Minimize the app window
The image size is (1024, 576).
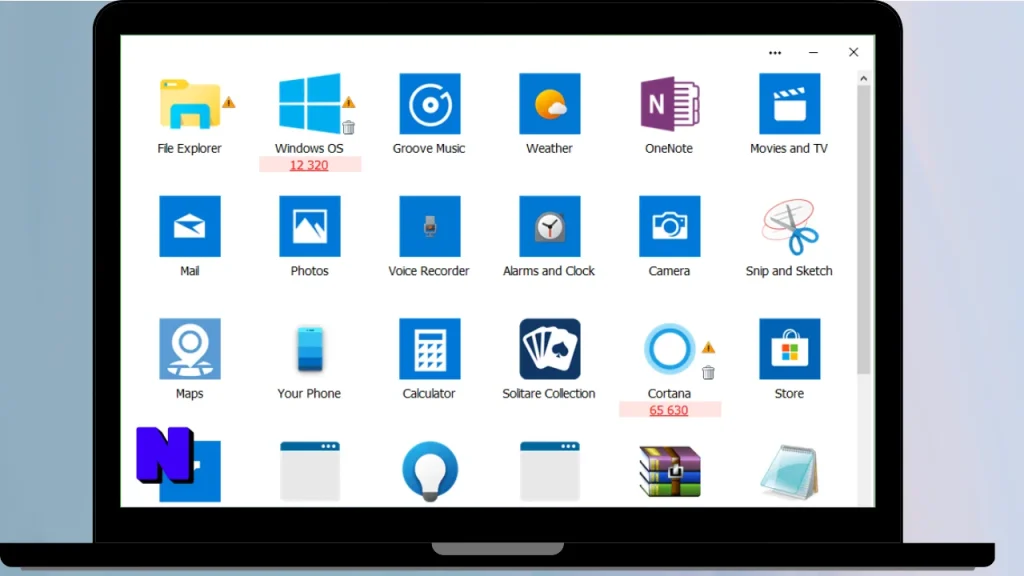pyautogui.click(x=813, y=52)
